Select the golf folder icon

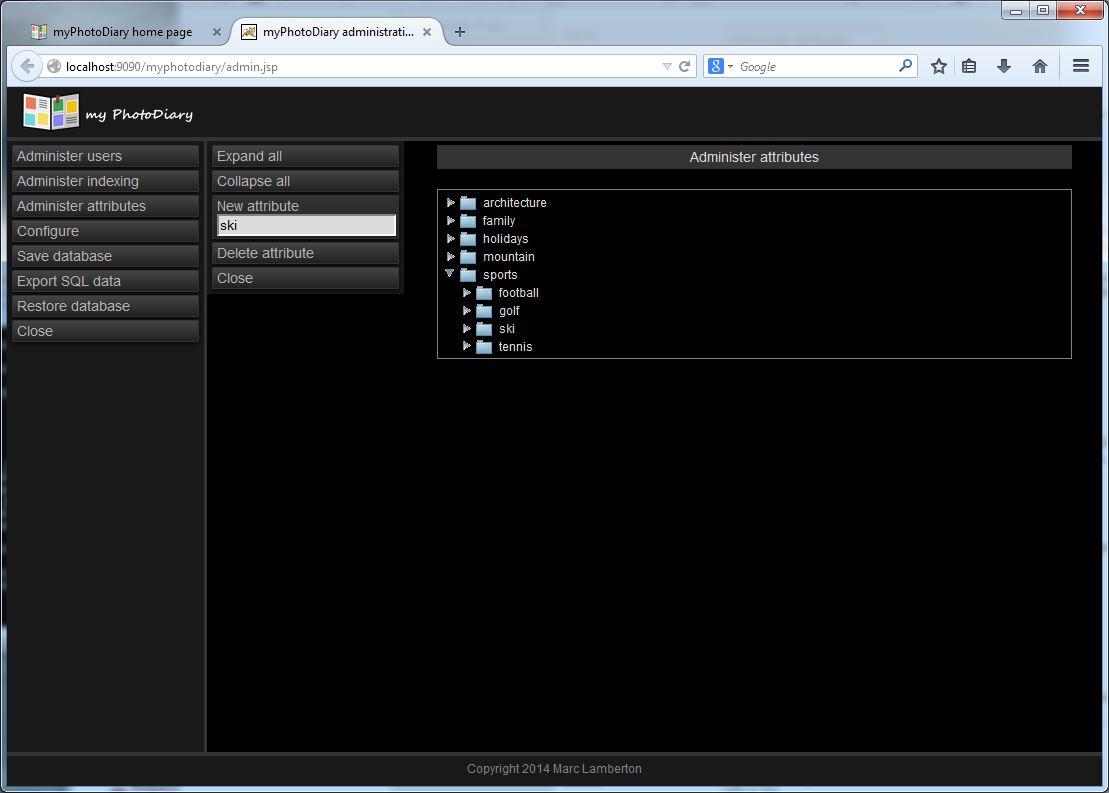click(x=484, y=311)
